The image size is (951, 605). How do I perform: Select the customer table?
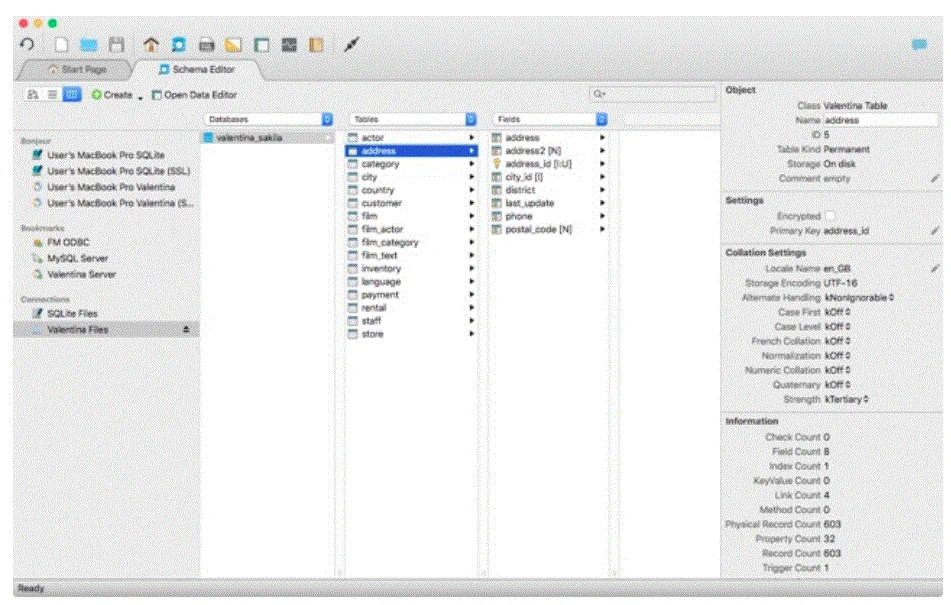pos(412,203)
